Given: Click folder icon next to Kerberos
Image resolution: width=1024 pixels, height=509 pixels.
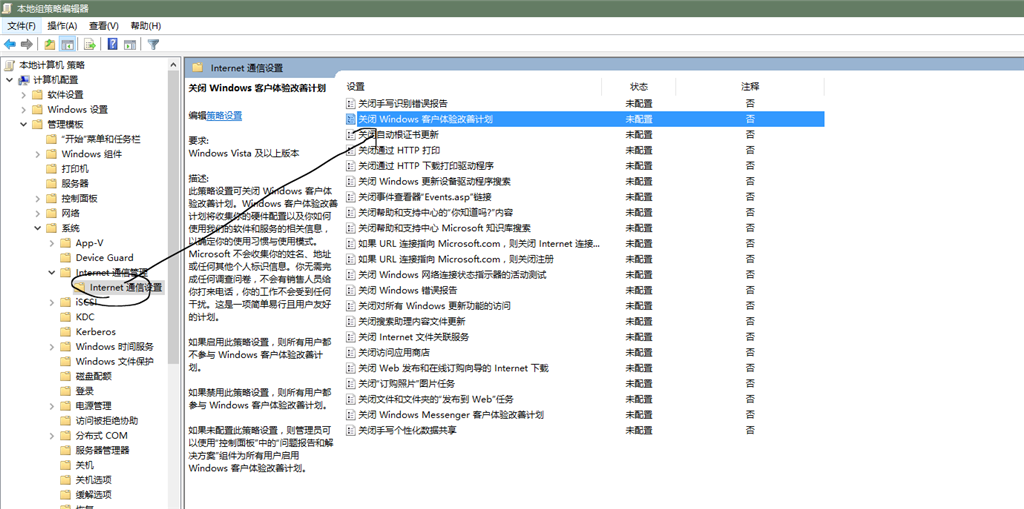Looking at the screenshot, I should [x=65, y=331].
